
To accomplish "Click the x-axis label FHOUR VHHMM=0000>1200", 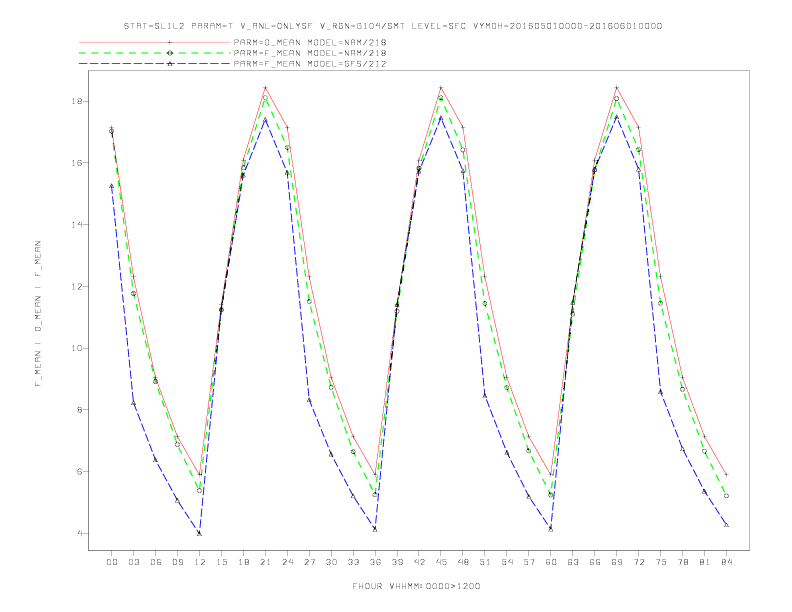I will (416, 586).
